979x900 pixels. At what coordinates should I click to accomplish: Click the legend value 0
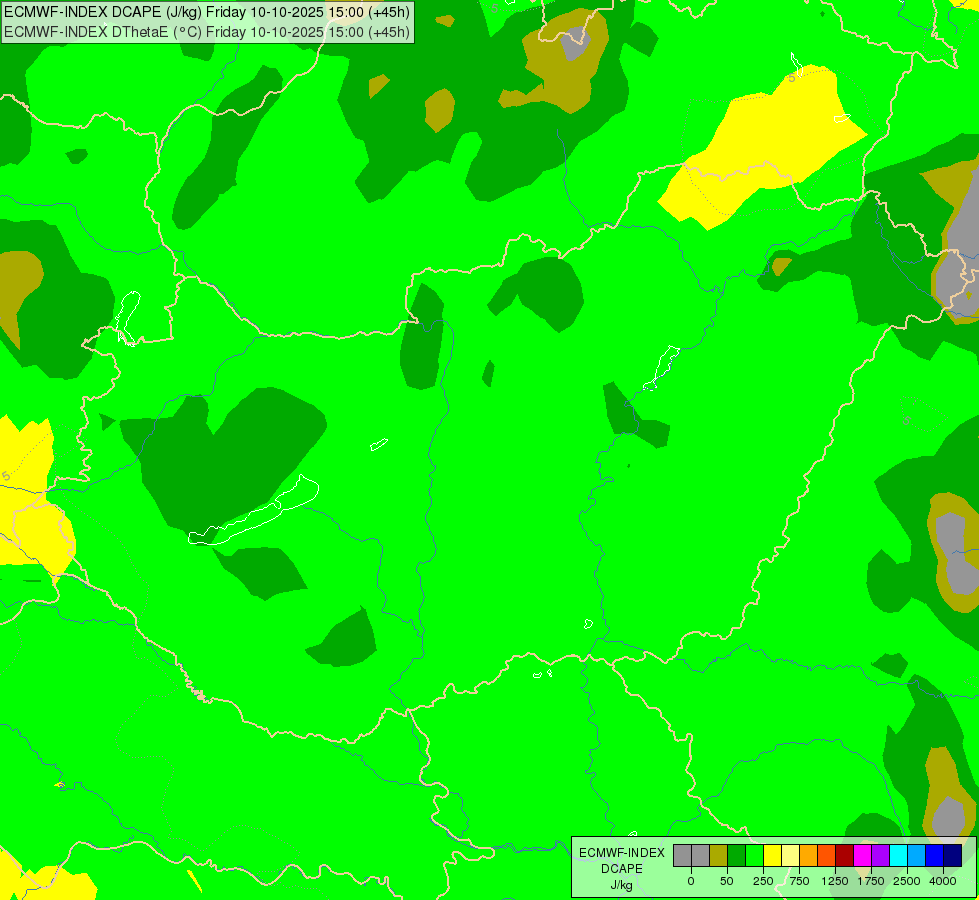point(691,881)
